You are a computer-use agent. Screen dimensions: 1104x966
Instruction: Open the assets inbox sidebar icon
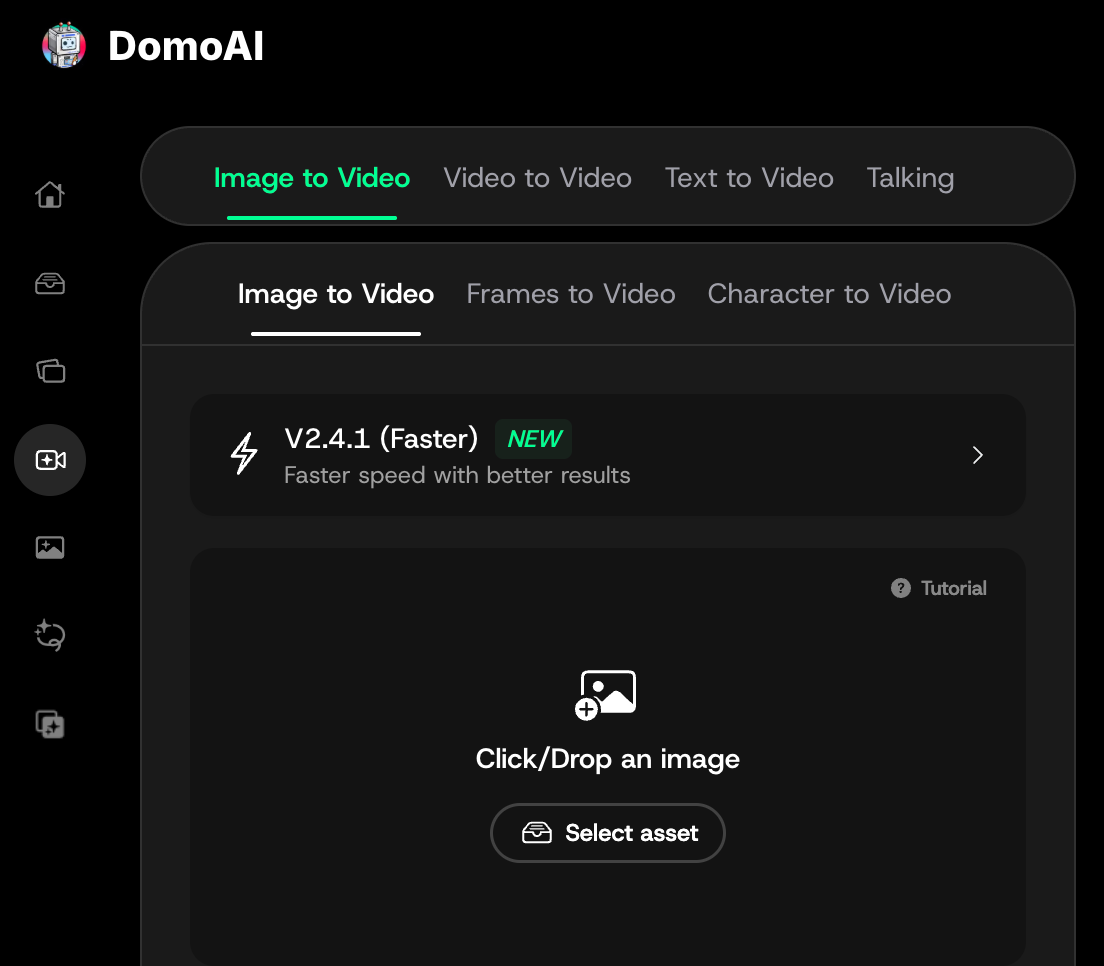point(50,284)
